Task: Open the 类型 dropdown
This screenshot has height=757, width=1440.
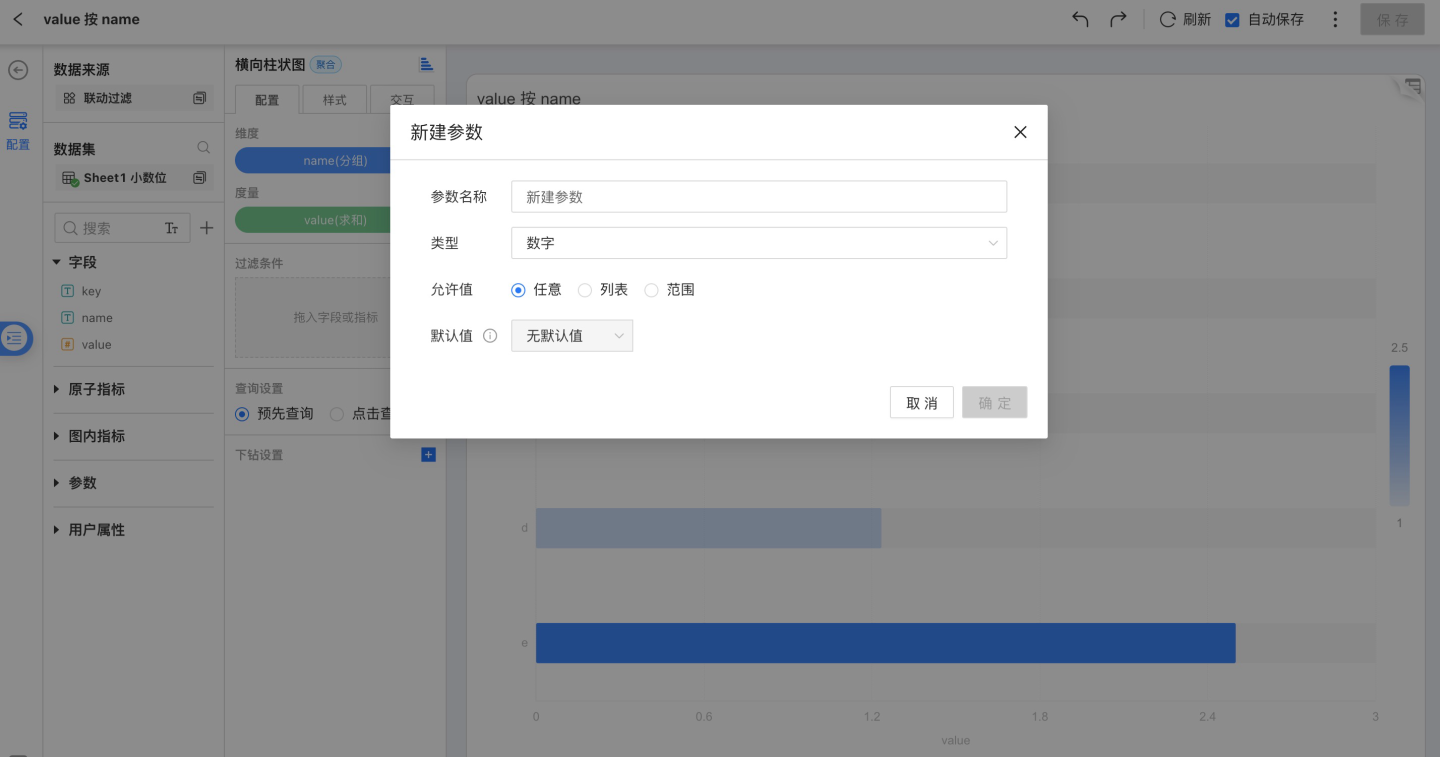Action: click(x=758, y=243)
